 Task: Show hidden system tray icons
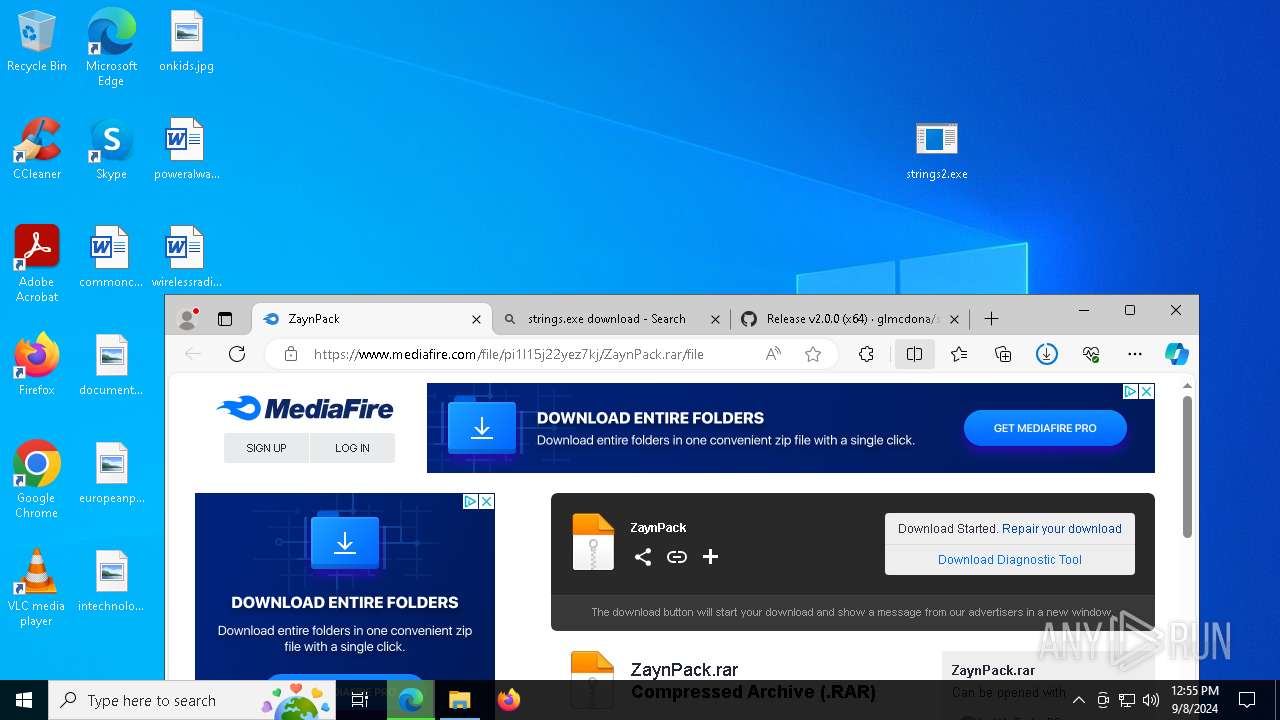(x=1079, y=700)
